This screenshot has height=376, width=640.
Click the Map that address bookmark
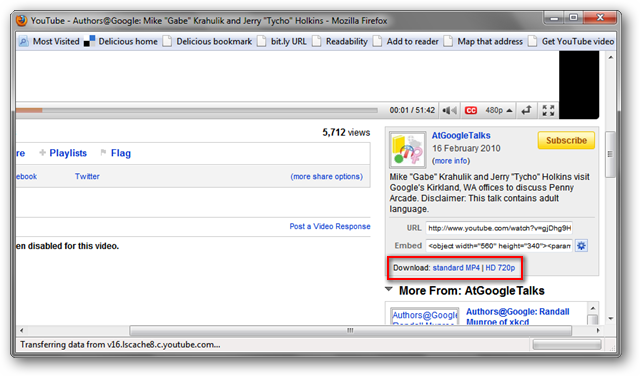coord(484,41)
